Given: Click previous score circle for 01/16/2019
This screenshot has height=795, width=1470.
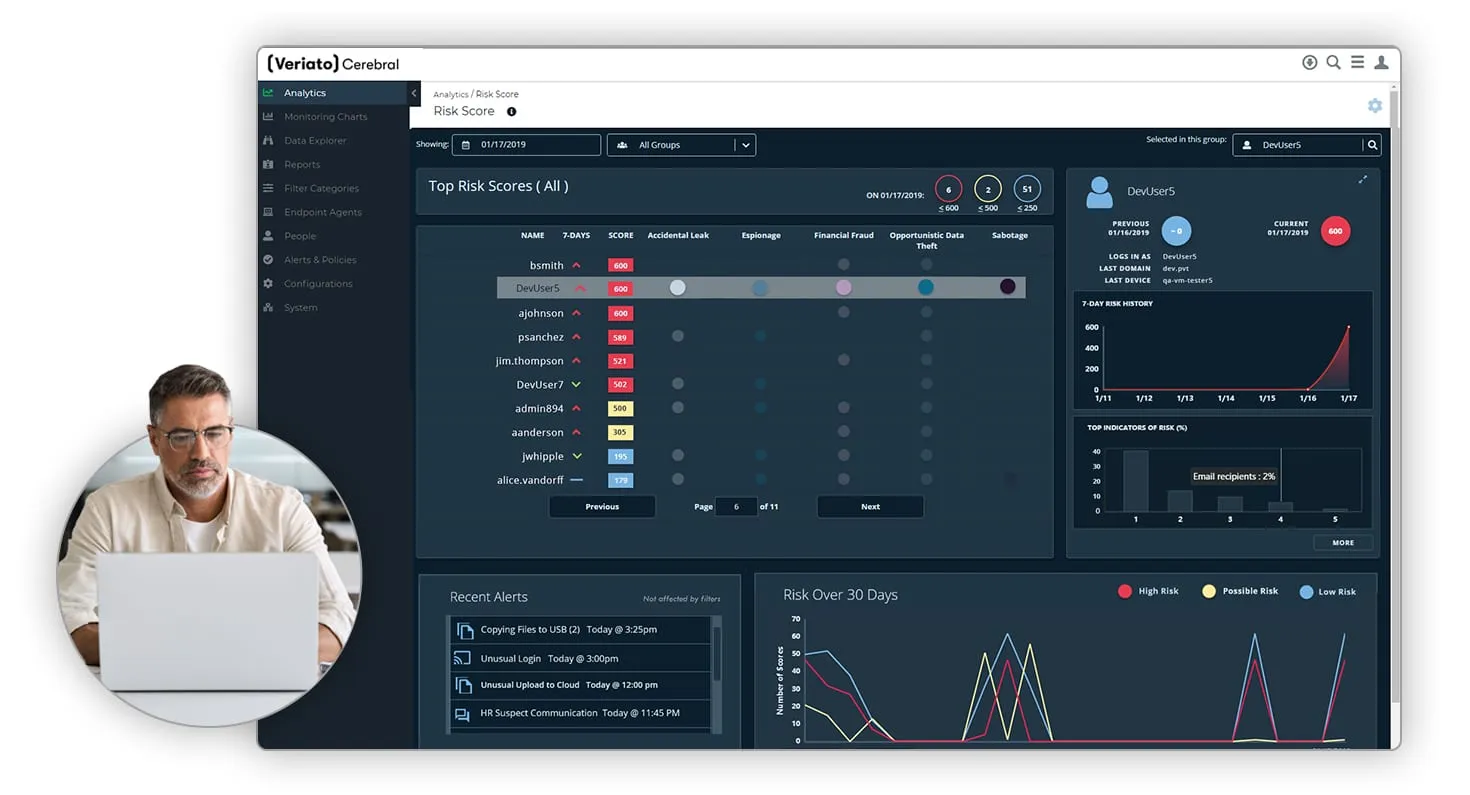Looking at the screenshot, I should [1176, 231].
